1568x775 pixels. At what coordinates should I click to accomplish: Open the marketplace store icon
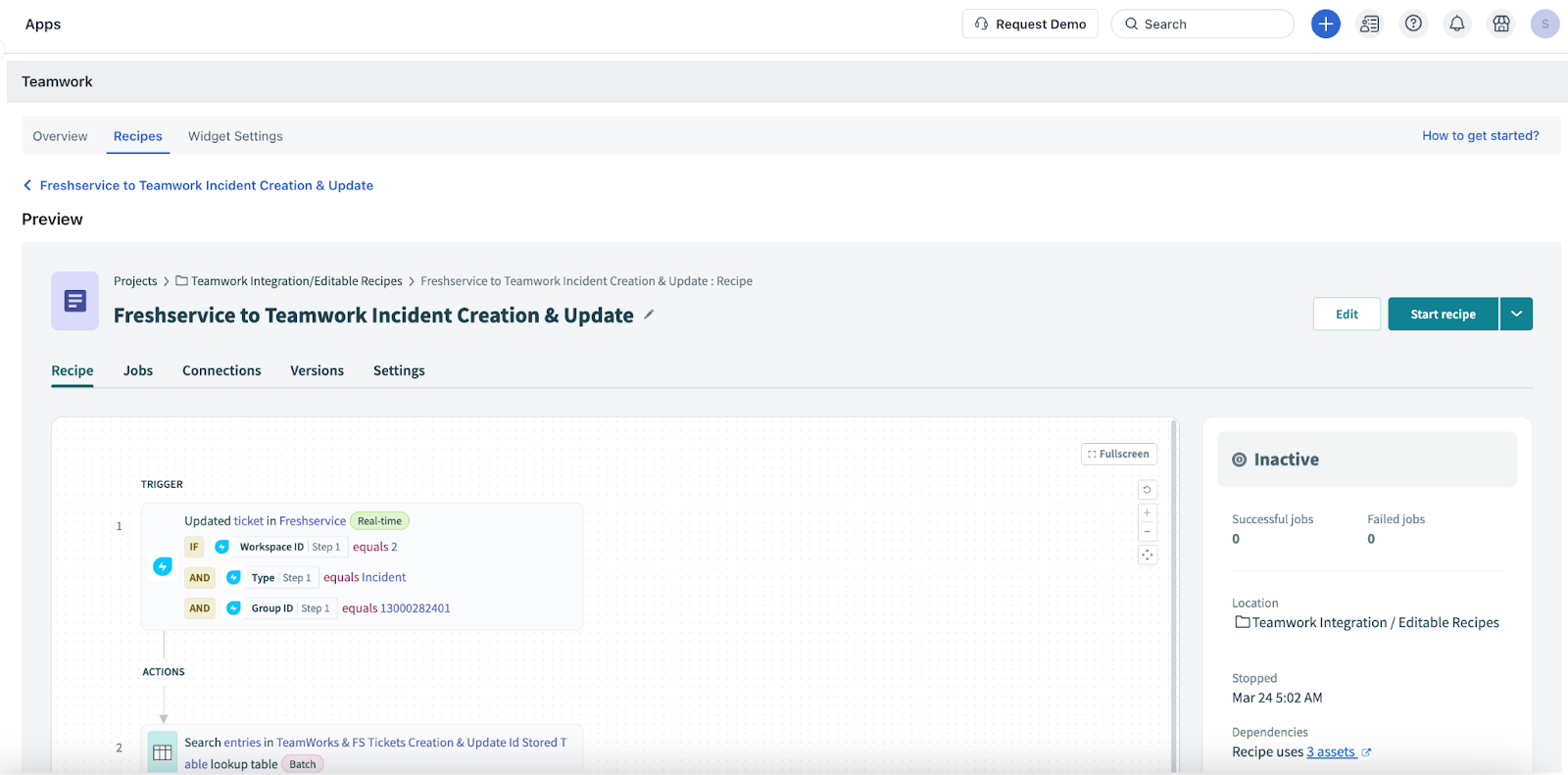coord(1500,24)
